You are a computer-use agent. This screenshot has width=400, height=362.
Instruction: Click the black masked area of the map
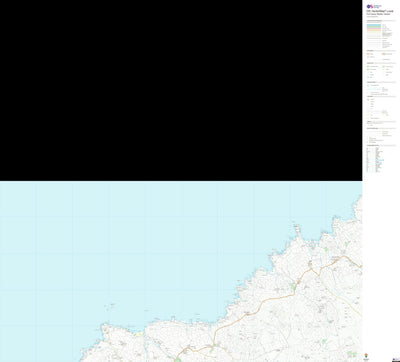181,90
